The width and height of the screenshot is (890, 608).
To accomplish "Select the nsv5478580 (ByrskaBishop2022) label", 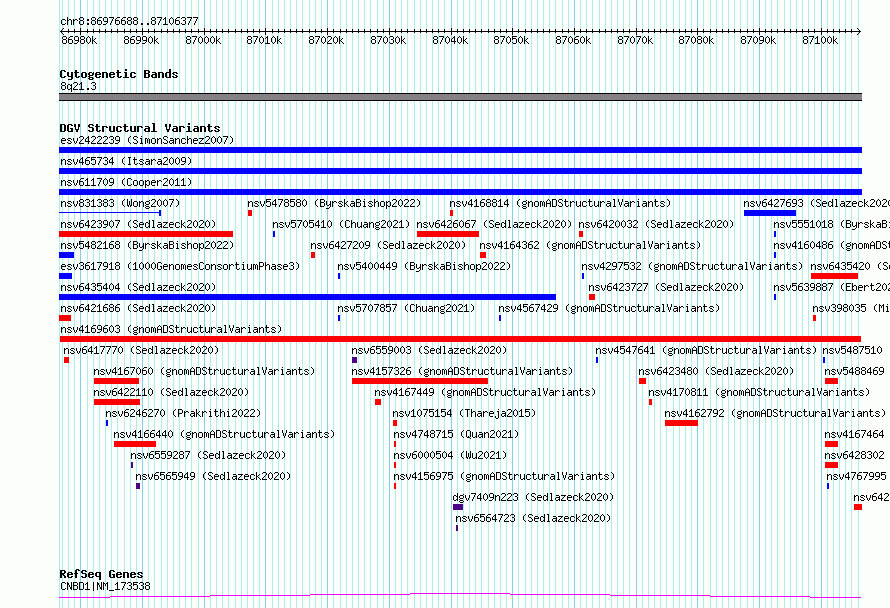I will coord(334,203).
